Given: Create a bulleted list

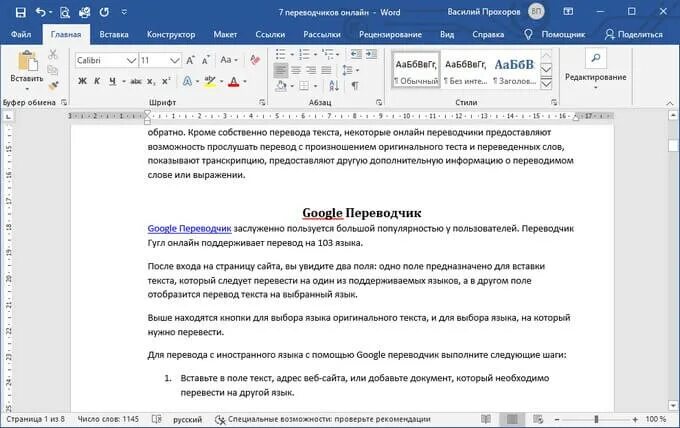Looking at the screenshot, I should point(281,54).
